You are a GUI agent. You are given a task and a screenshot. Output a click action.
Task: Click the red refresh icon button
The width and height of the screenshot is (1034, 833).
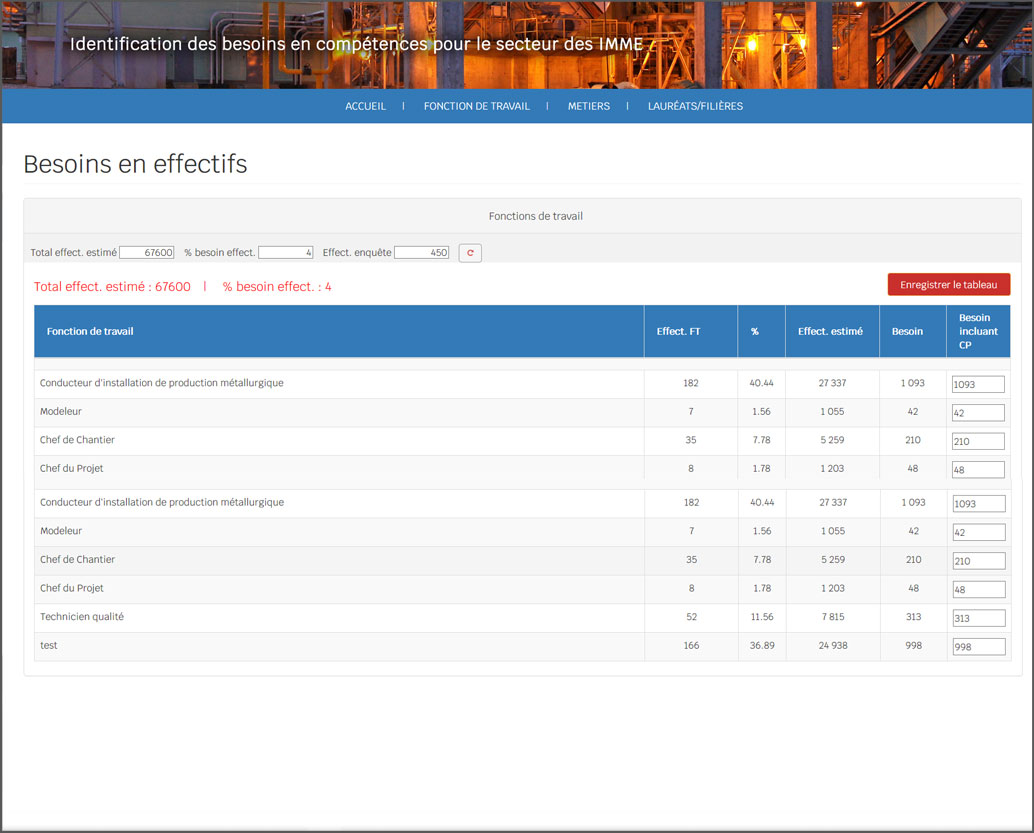[470, 253]
